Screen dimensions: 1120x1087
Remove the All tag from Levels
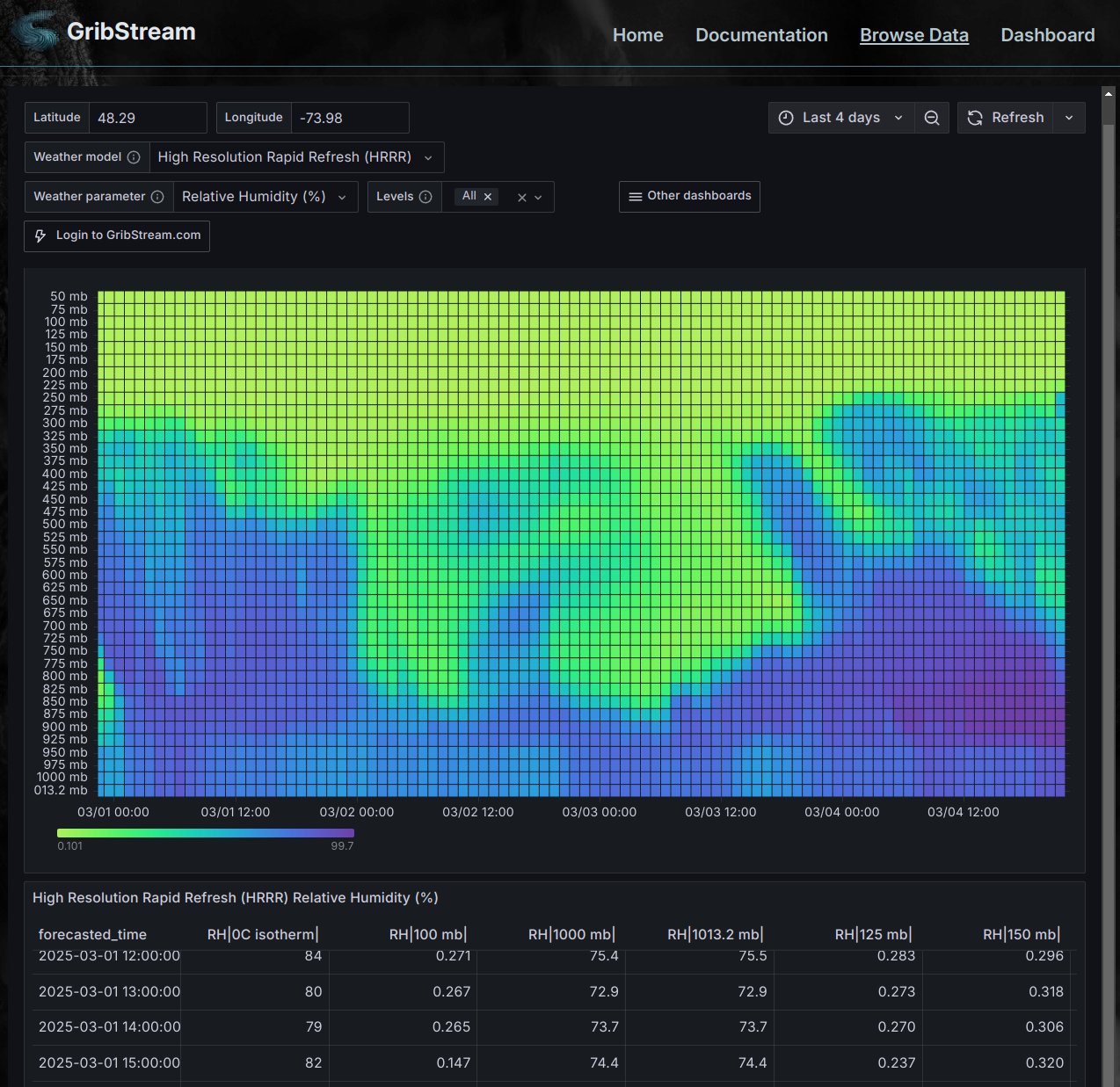click(x=488, y=197)
